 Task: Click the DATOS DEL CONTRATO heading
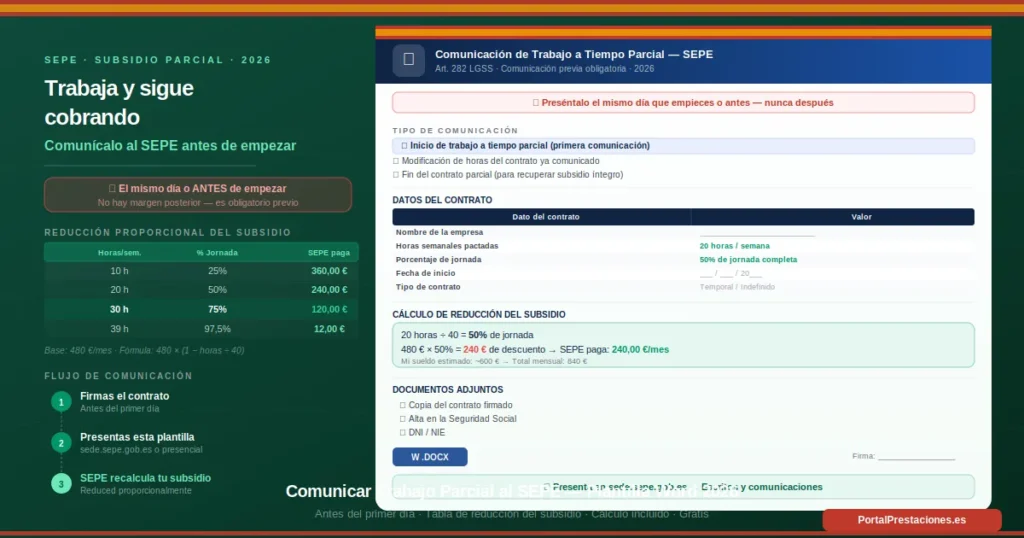(442, 200)
